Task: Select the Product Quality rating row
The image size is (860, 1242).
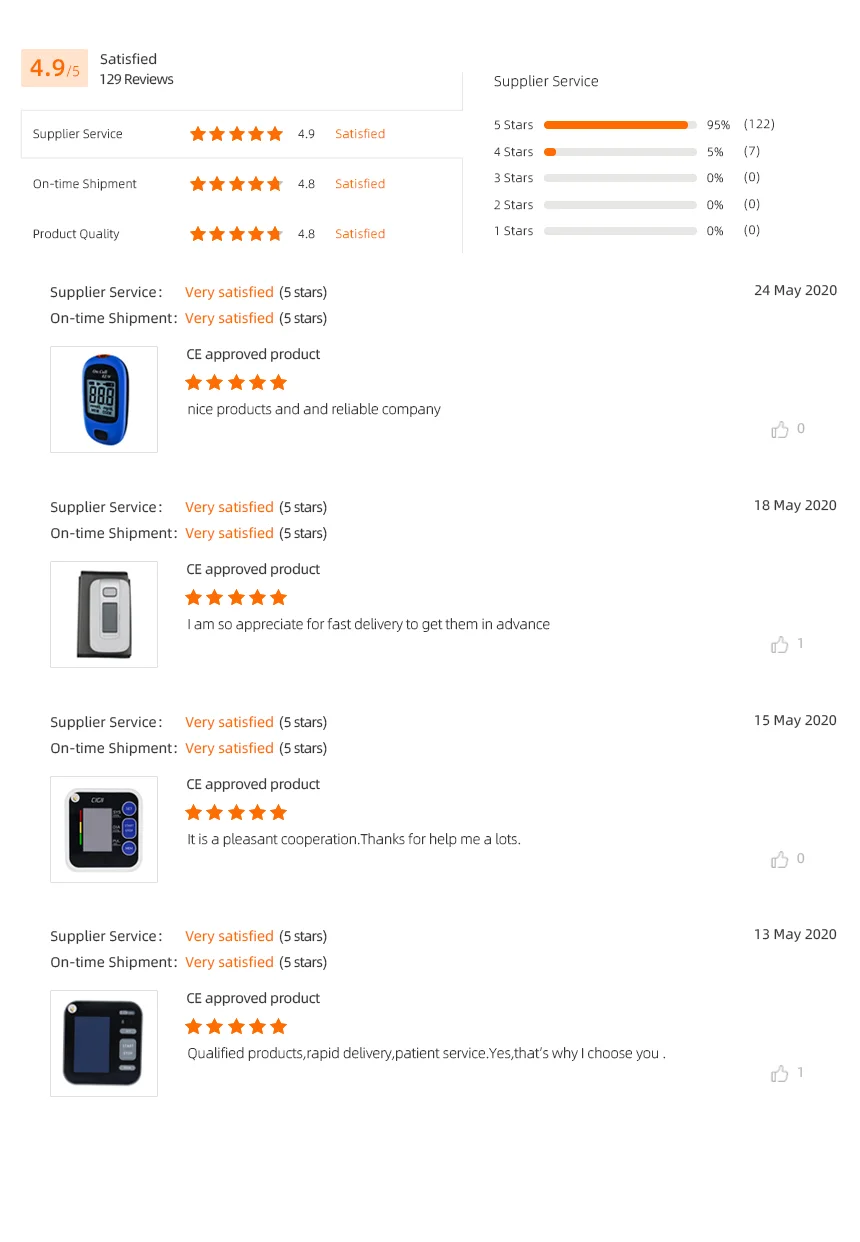Action: [76, 234]
